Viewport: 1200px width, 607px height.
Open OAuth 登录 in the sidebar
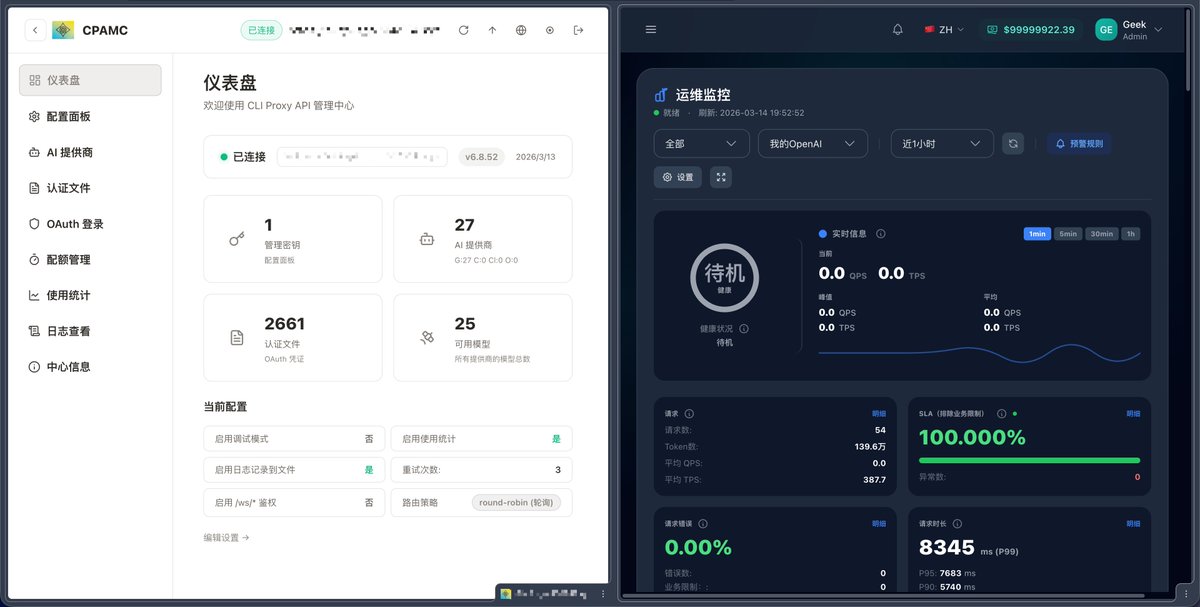click(x=90, y=224)
